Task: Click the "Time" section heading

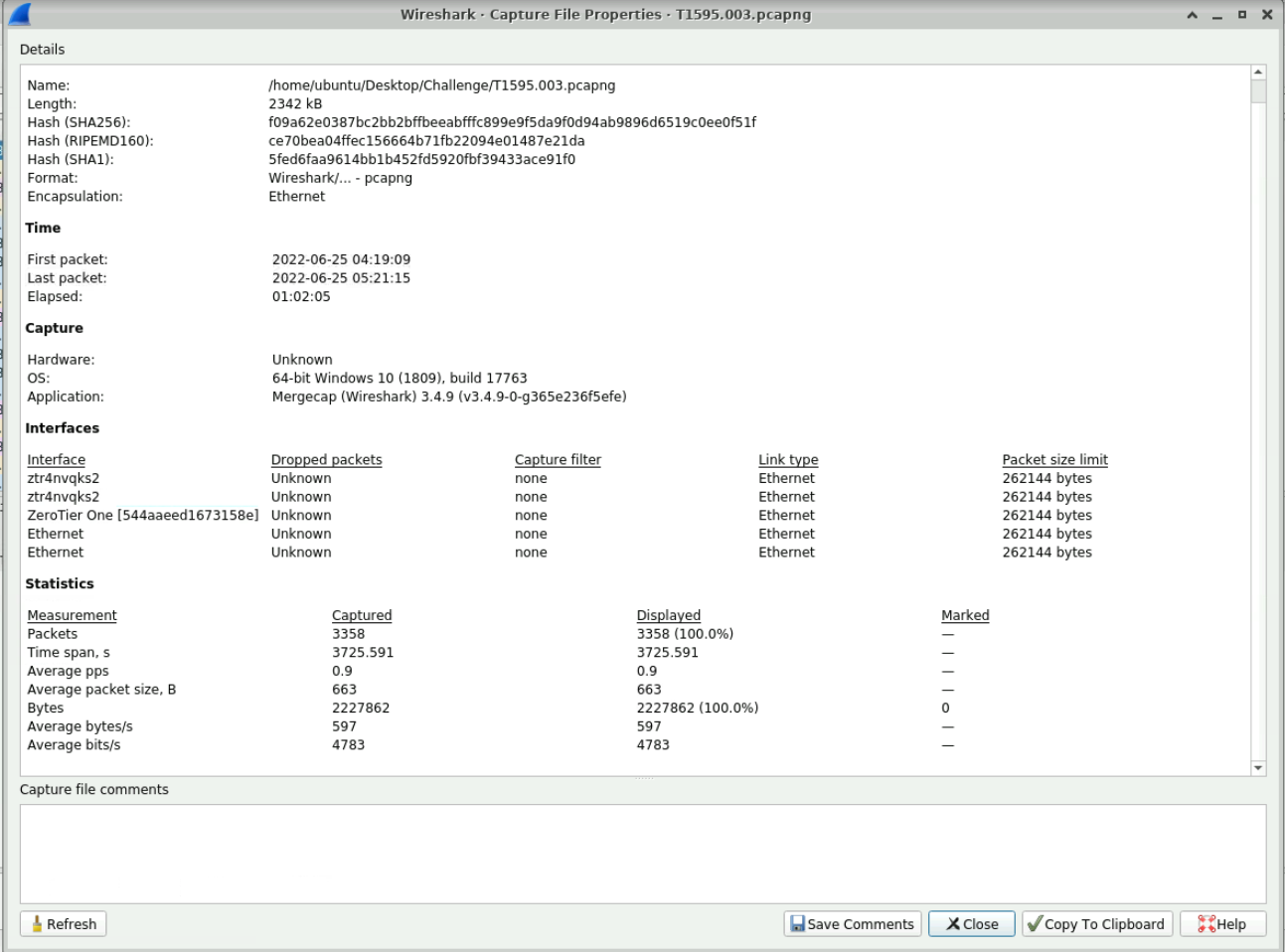Action: (43, 229)
